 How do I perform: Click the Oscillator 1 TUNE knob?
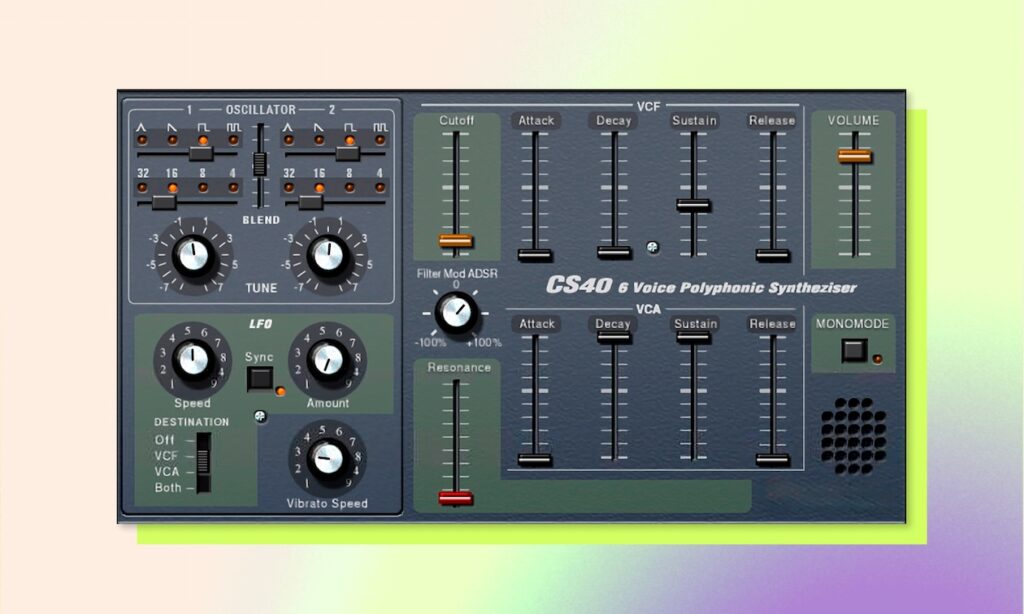193,255
